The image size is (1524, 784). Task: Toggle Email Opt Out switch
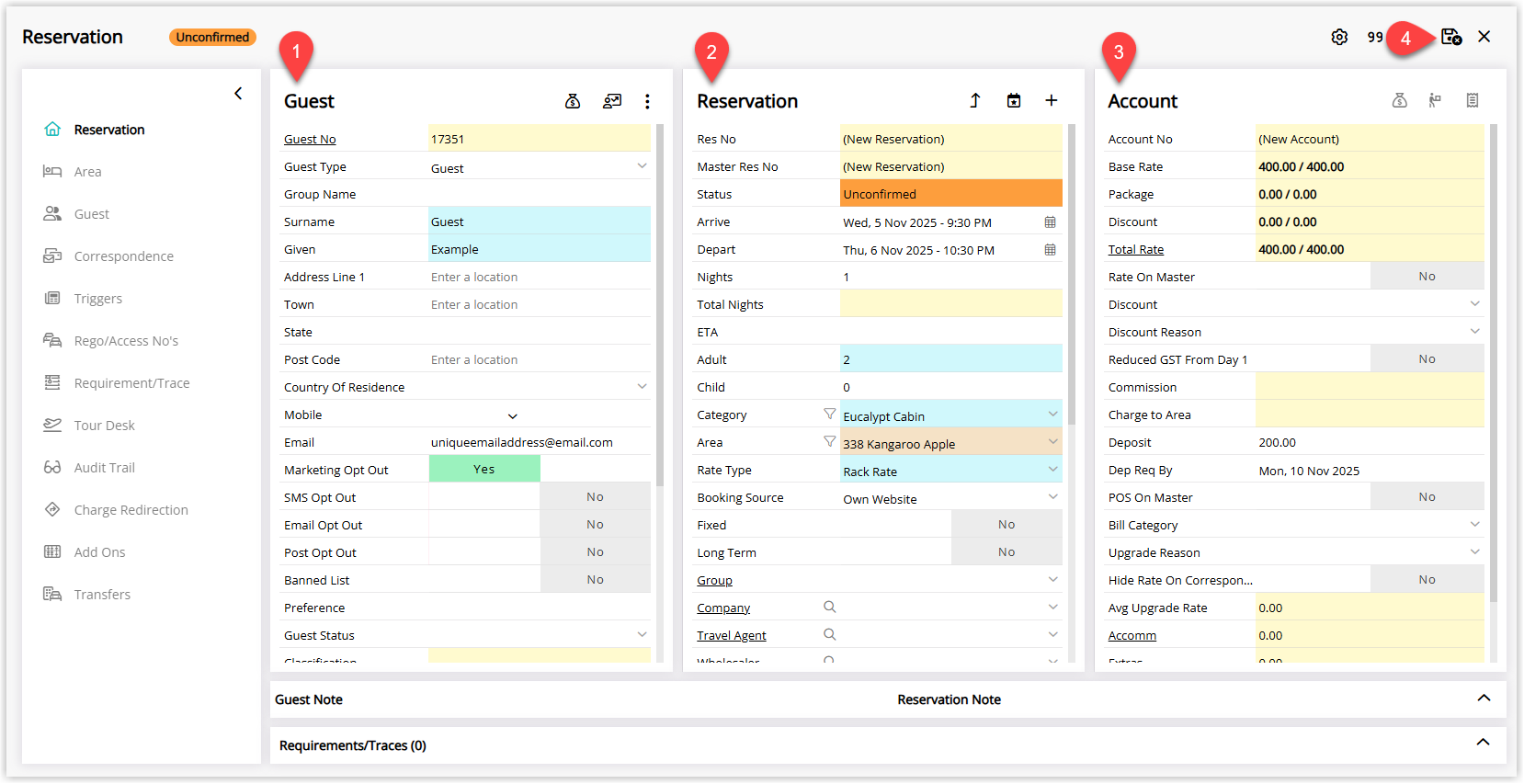click(x=540, y=524)
